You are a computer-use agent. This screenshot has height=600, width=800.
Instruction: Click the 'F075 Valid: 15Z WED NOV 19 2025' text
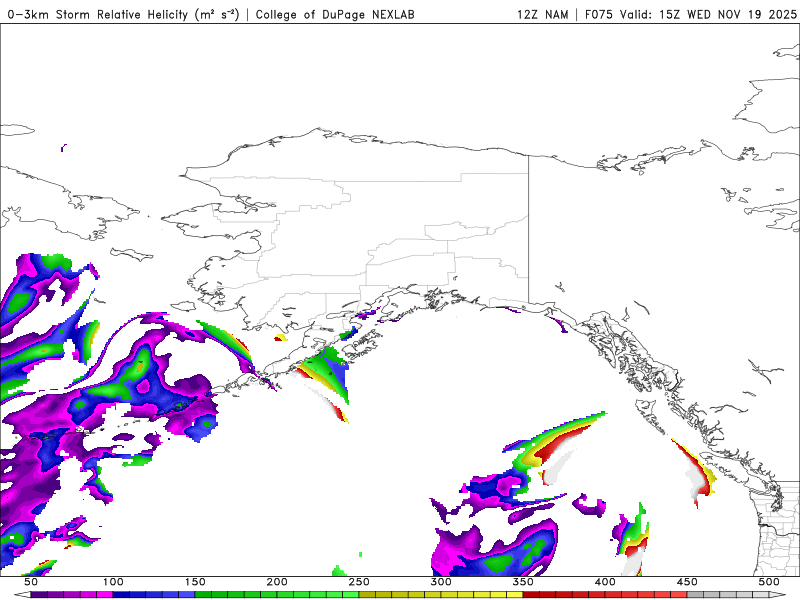click(x=691, y=14)
